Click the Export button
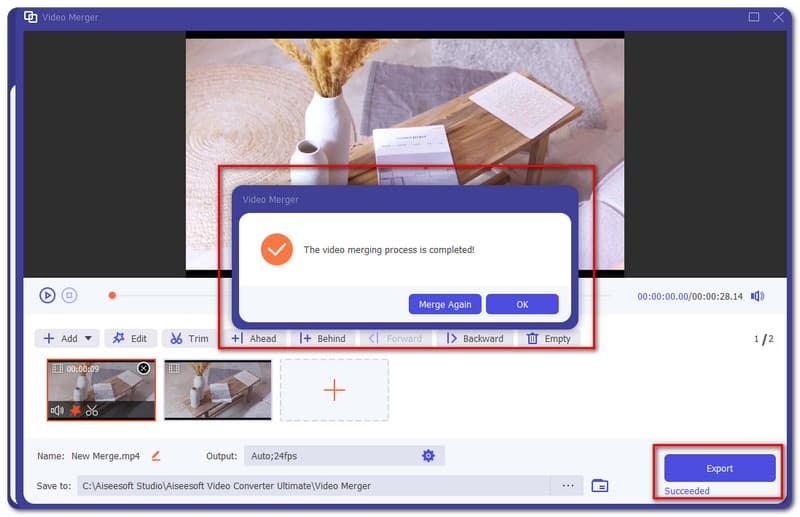Image resolution: width=800 pixels, height=517 pixels. click(x=719, y=468)
